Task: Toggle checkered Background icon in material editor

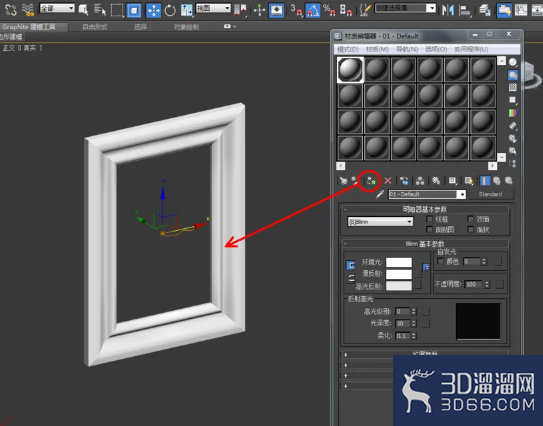Action: point(513,87)
